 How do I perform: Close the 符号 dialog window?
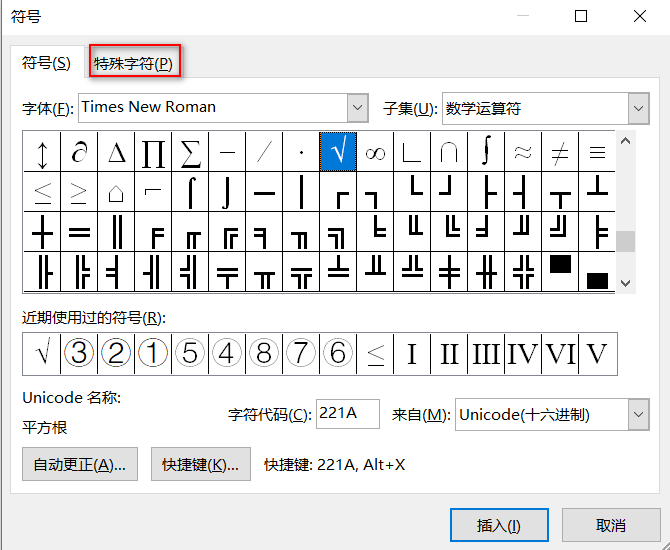tap(640, 16)
